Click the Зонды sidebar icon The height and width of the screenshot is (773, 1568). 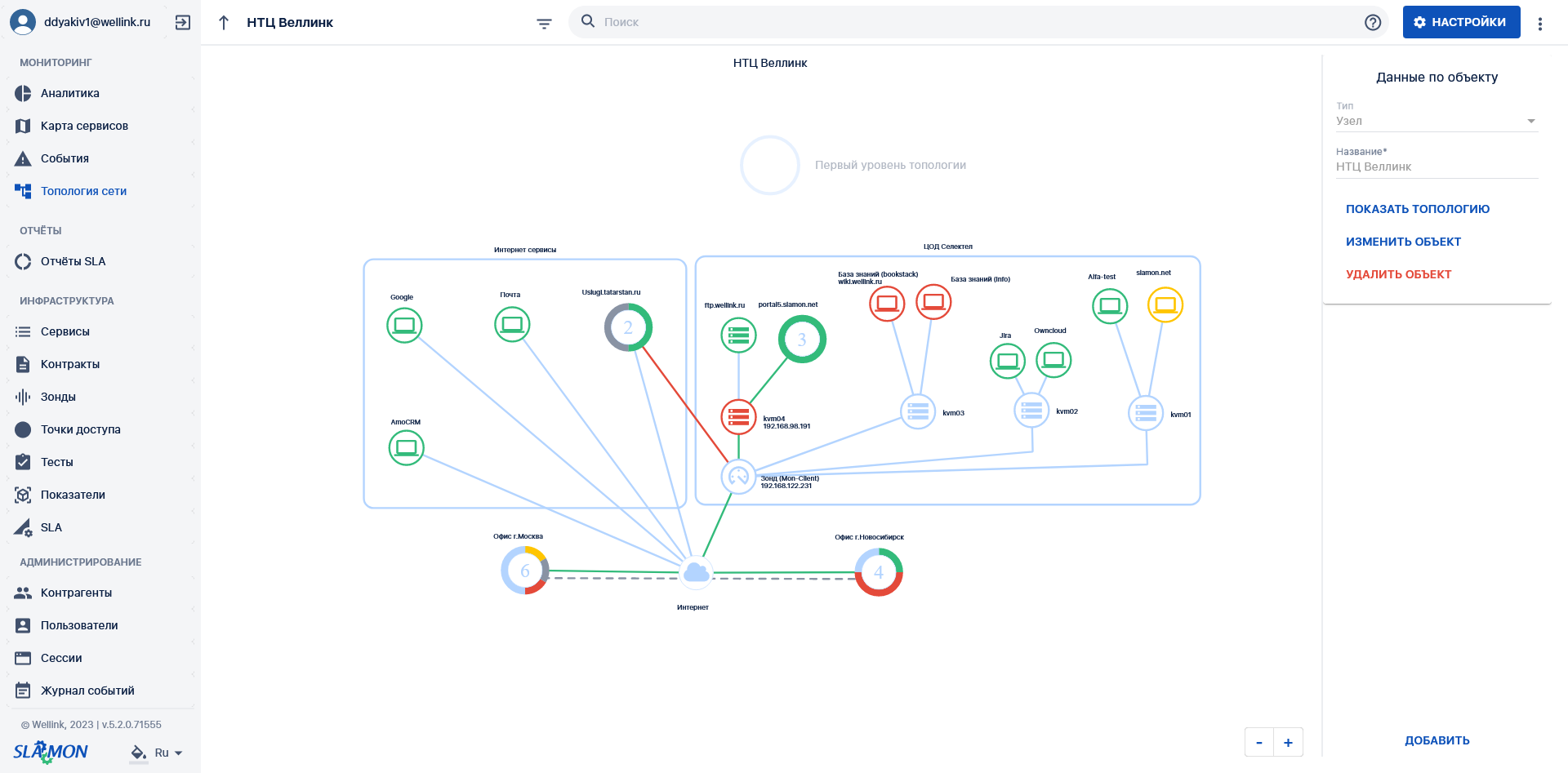[x=23, y=397]
